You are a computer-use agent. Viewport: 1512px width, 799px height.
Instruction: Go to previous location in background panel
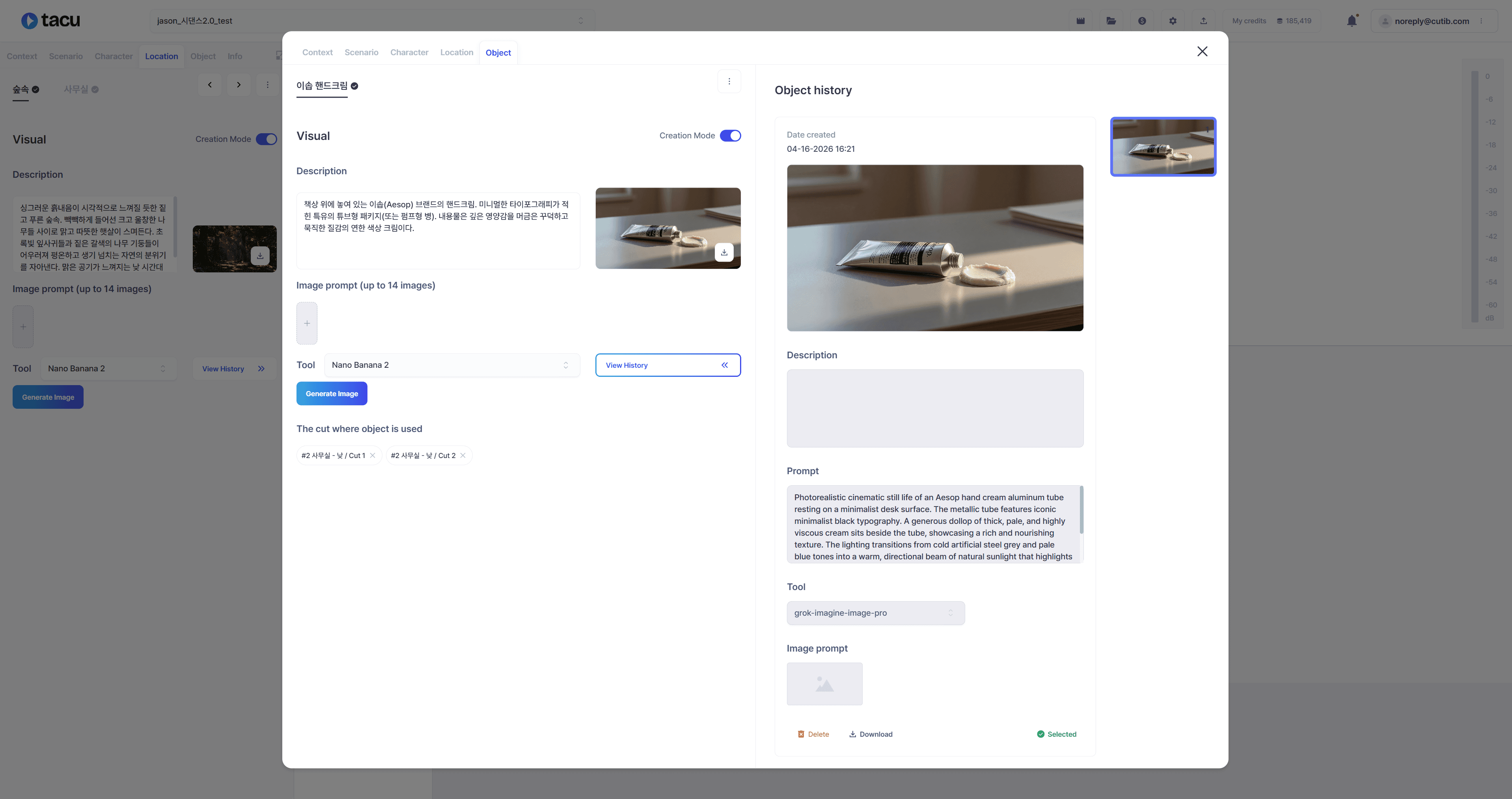[209, 85]
